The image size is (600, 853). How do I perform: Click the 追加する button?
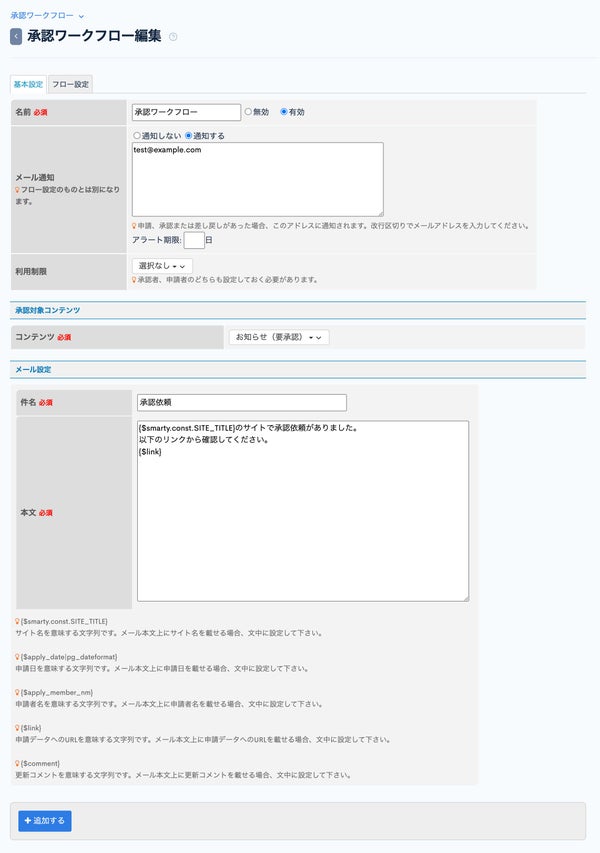click(45, 821)
